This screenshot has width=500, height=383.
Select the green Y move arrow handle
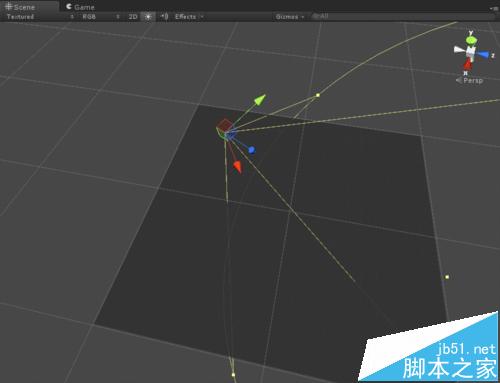click(x=260, y=99)
